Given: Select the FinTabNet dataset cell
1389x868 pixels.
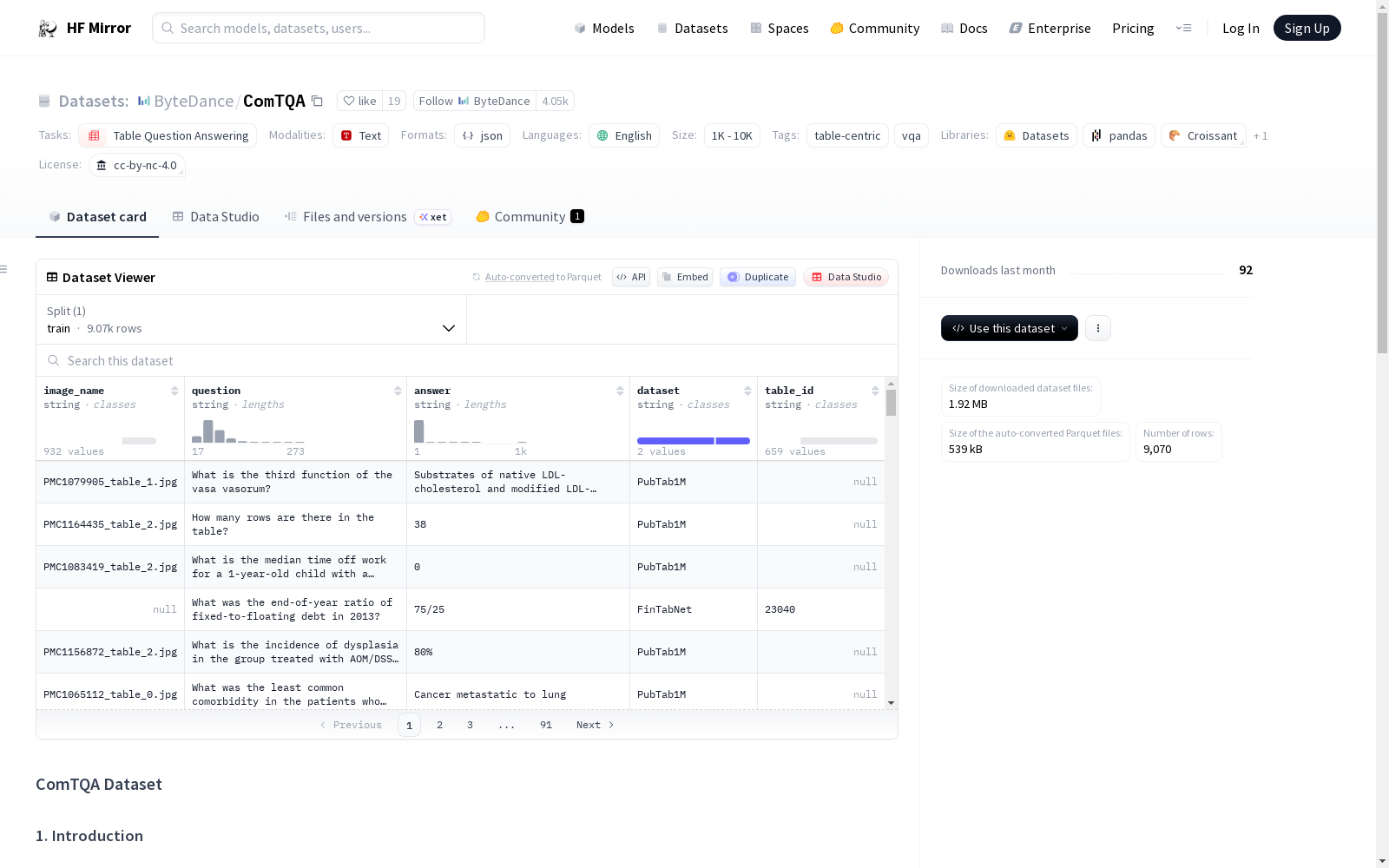Looking at the screenshot, I should [x=694, y=609].
